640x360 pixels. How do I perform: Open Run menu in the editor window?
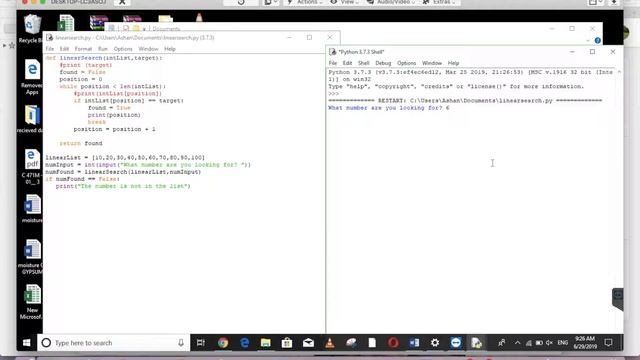[x=103, y=49]
